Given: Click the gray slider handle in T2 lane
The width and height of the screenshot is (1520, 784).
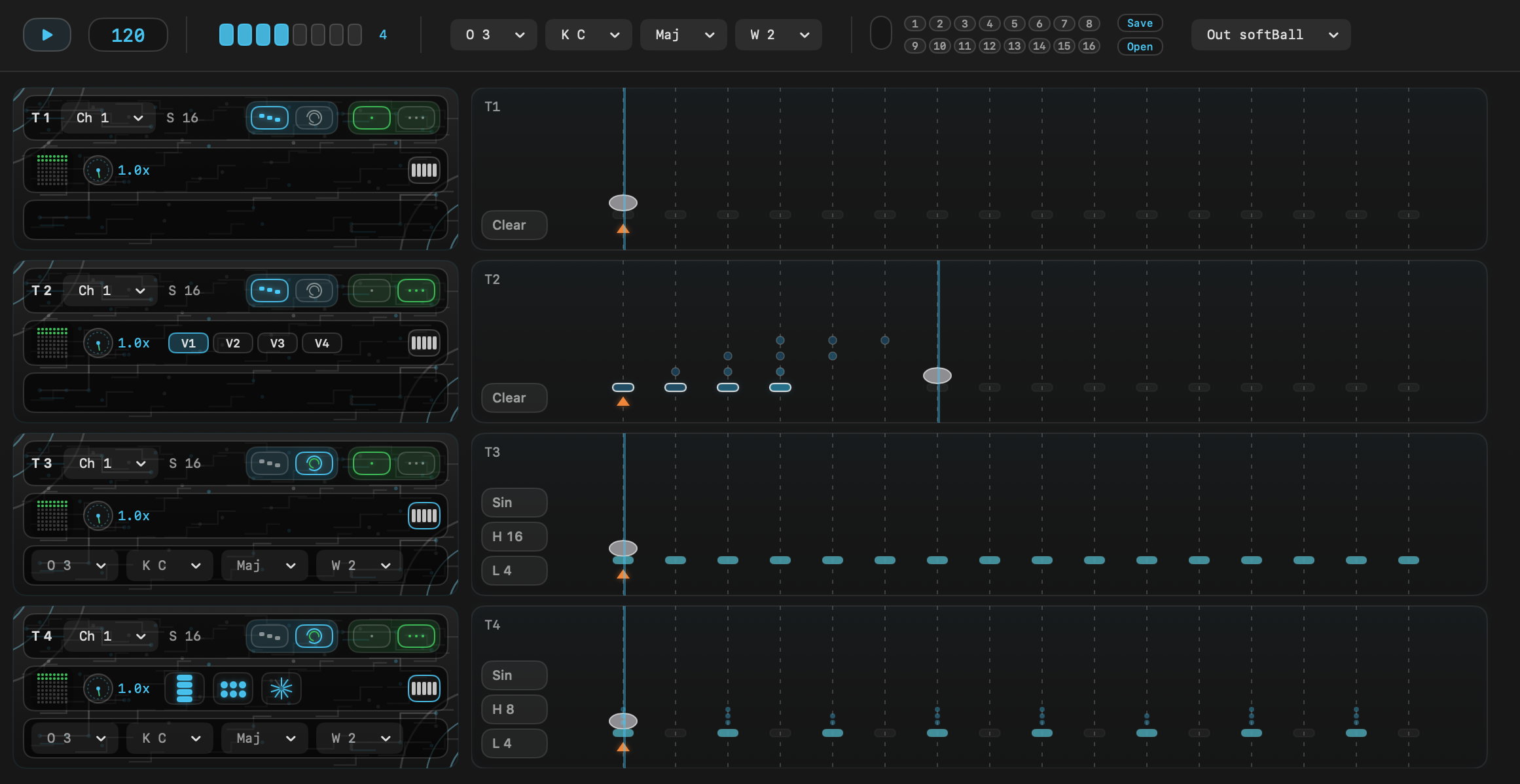Looking at the screenshot, I should [937, 376].
